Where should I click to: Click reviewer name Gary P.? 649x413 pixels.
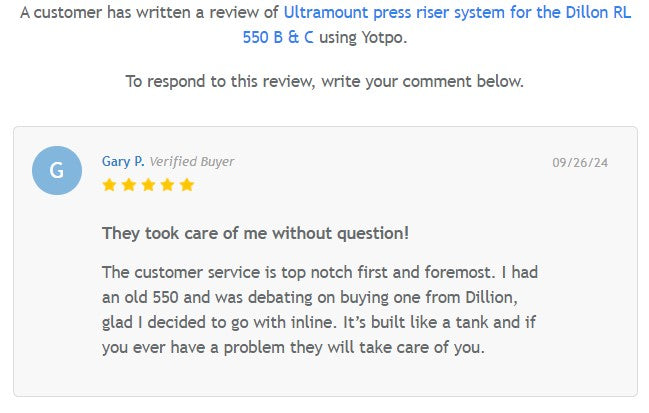pos(123,161)
